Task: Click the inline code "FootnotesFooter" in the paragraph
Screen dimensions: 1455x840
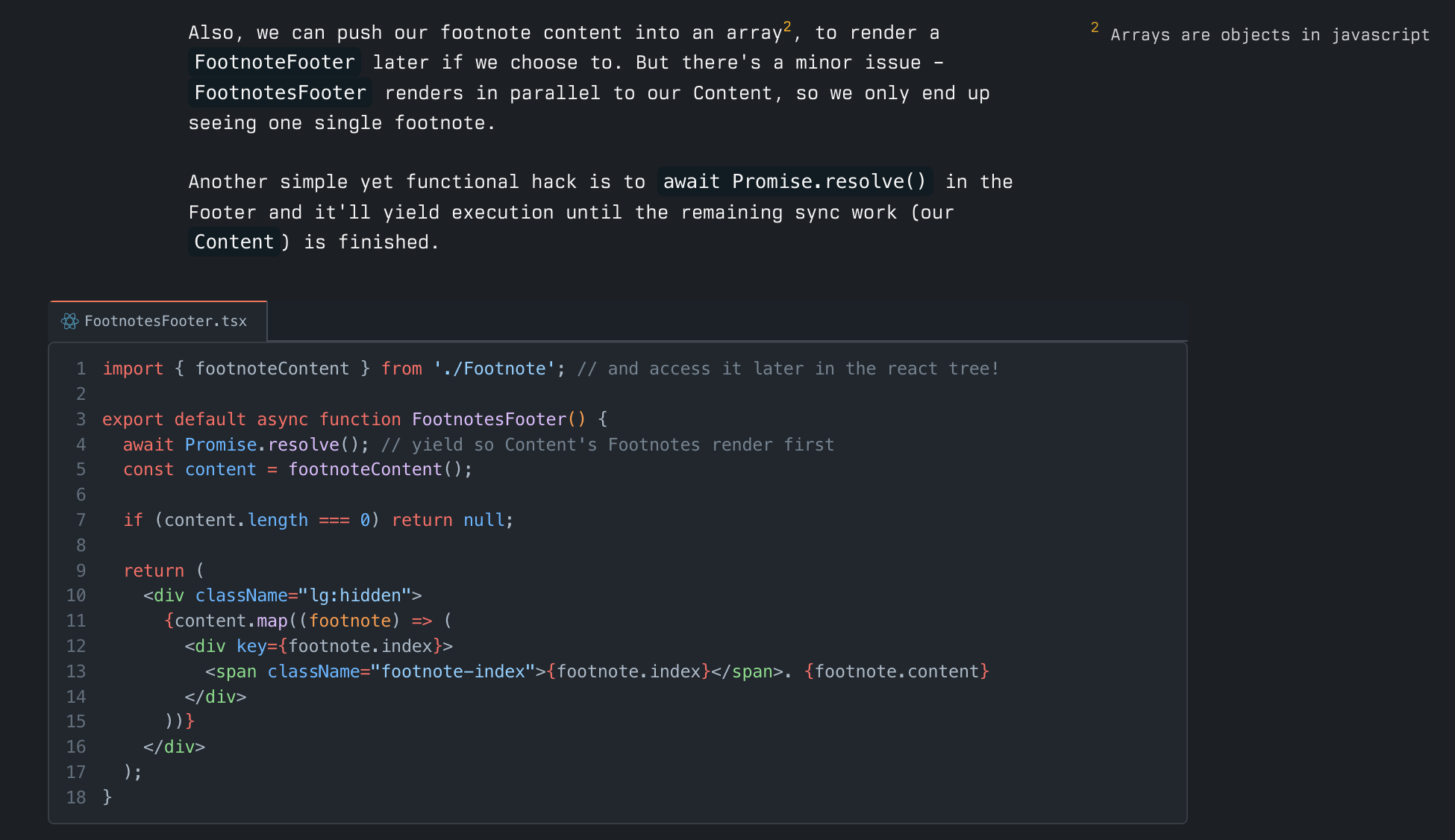Action: tap(280, 93)
